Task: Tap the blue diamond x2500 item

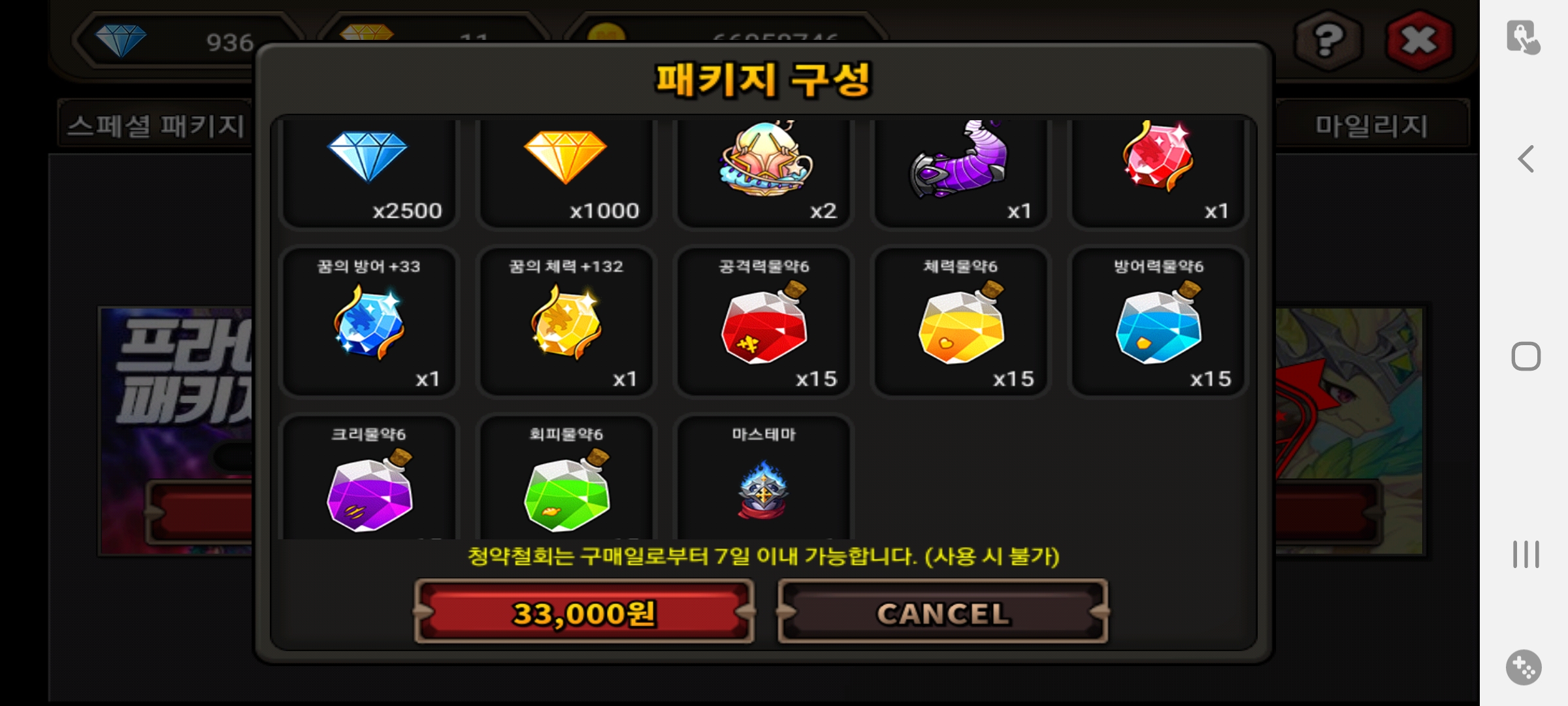Action: click(x=369, y=173)
